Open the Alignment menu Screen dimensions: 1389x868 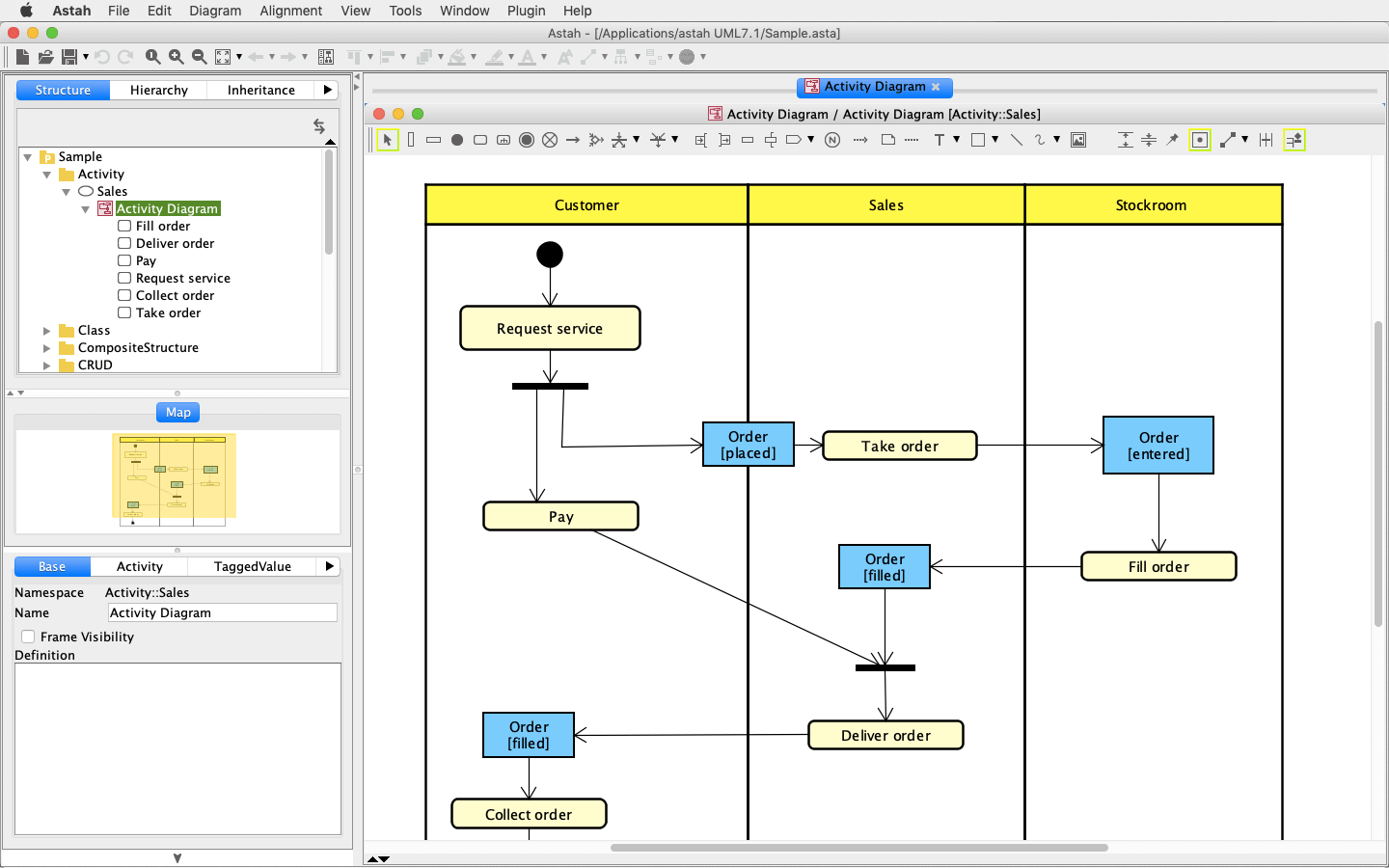pyautogui.click(x=290, y=11)
